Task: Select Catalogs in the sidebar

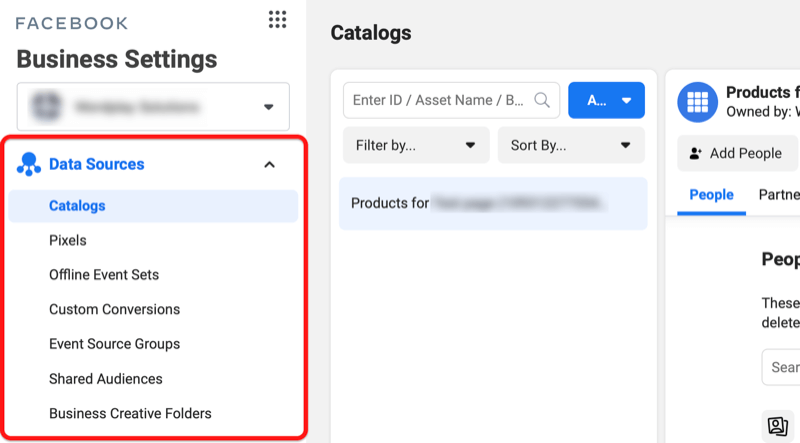Action: tap(153, 206)
